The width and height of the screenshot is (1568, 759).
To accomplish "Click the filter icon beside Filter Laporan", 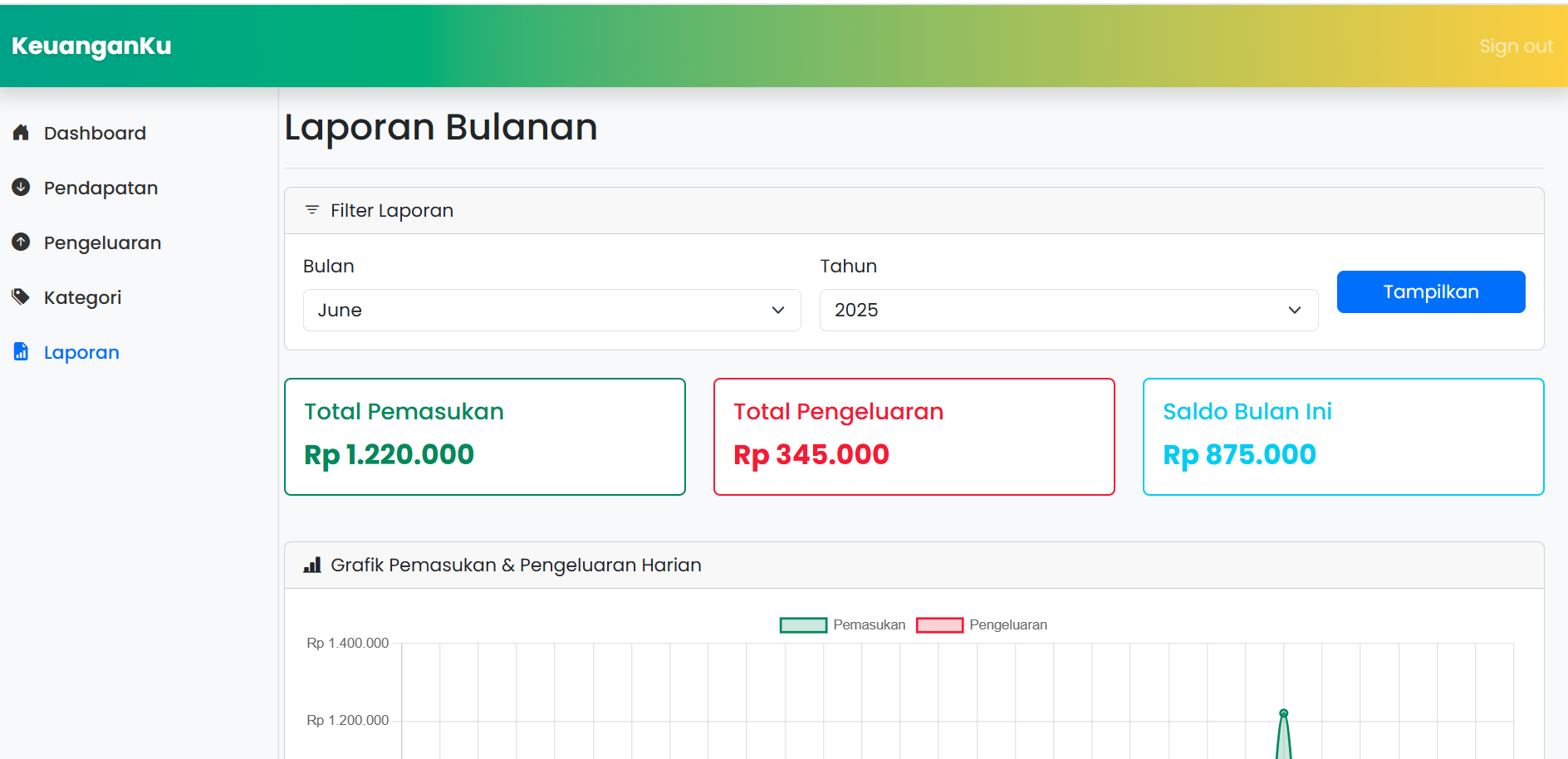I will click(312, 210).
